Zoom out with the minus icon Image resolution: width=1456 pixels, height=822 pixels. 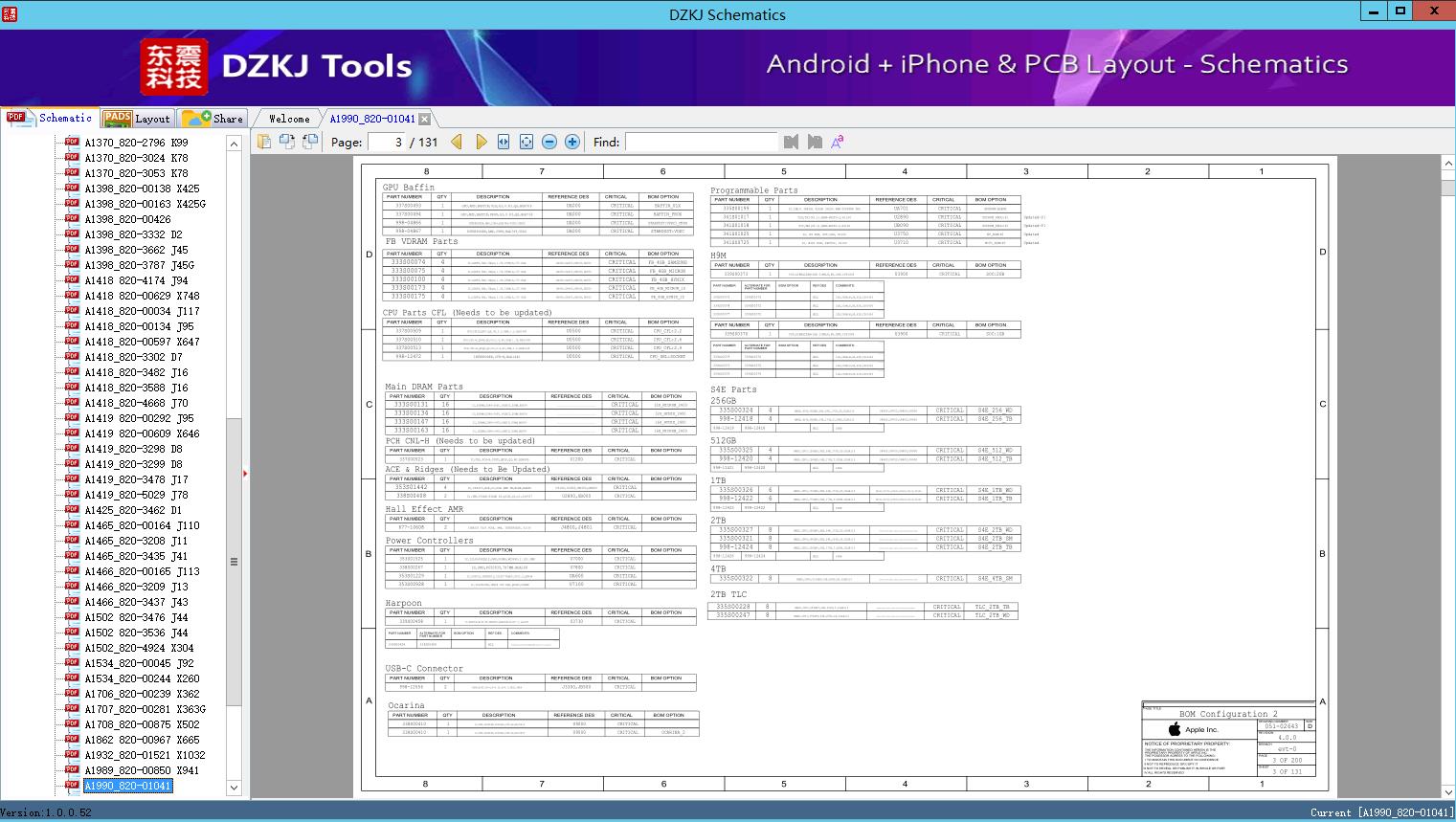point(549,142)
